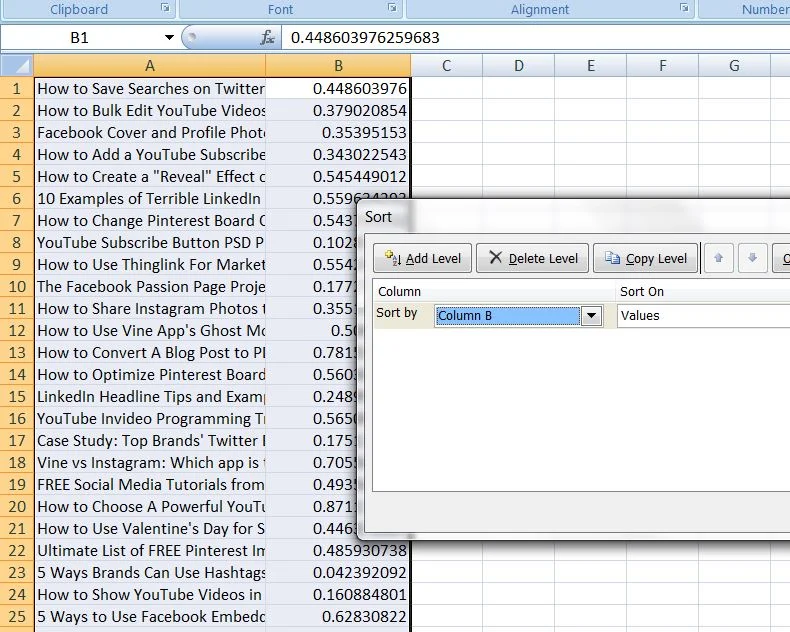Image resolution: width=790 pixels, height=632 pixels.
Task: Click cell "How to Share Instagram Photos"
Action: (x=150, y=308)
